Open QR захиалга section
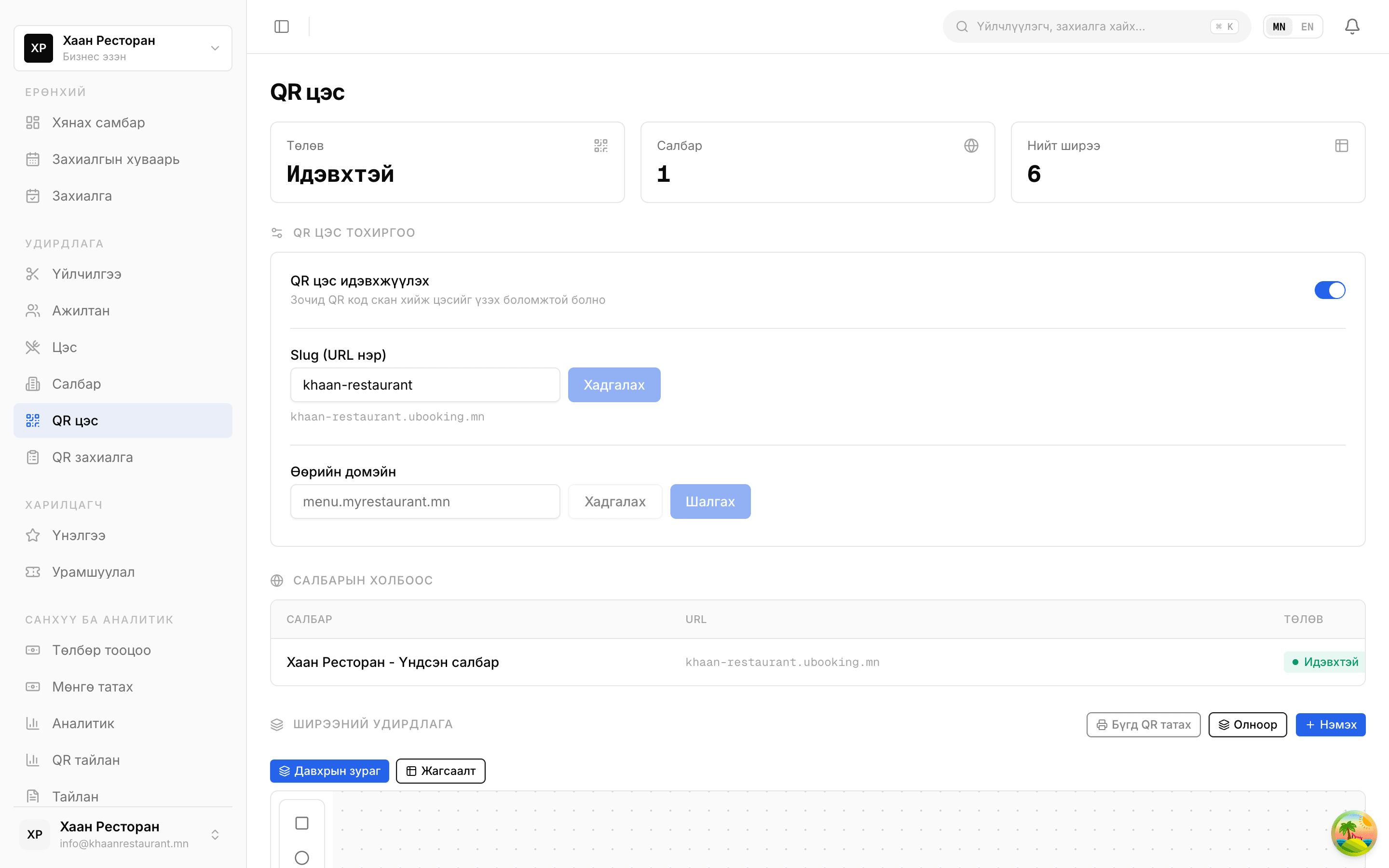Viewport: 1389px width, 868px height. 123,458
